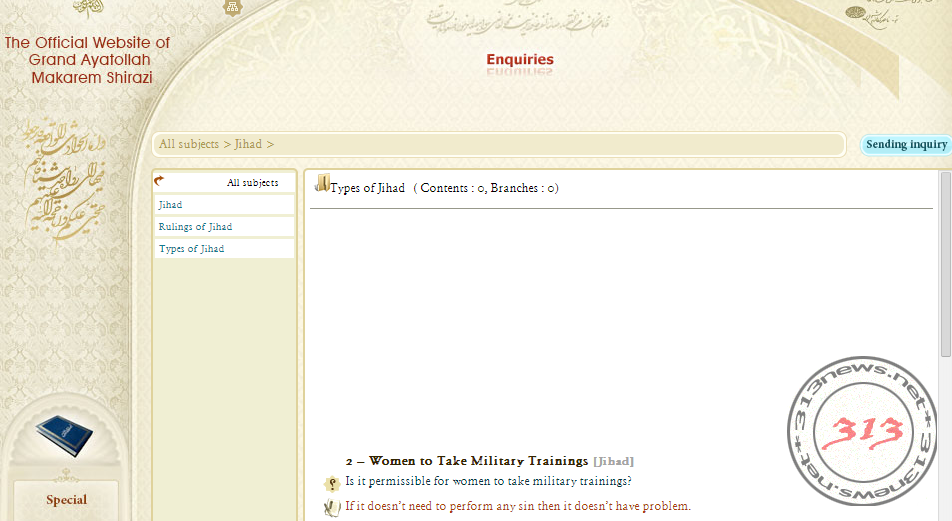The width and height of the screenshot is (952, 521).
Task: Click the blue book icon above Special
Action: (65, 435)
